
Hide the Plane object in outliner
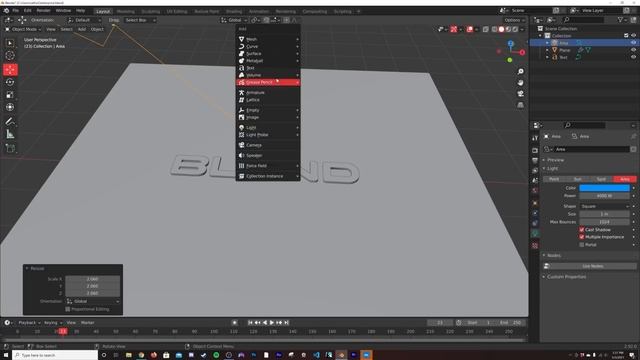633,50
